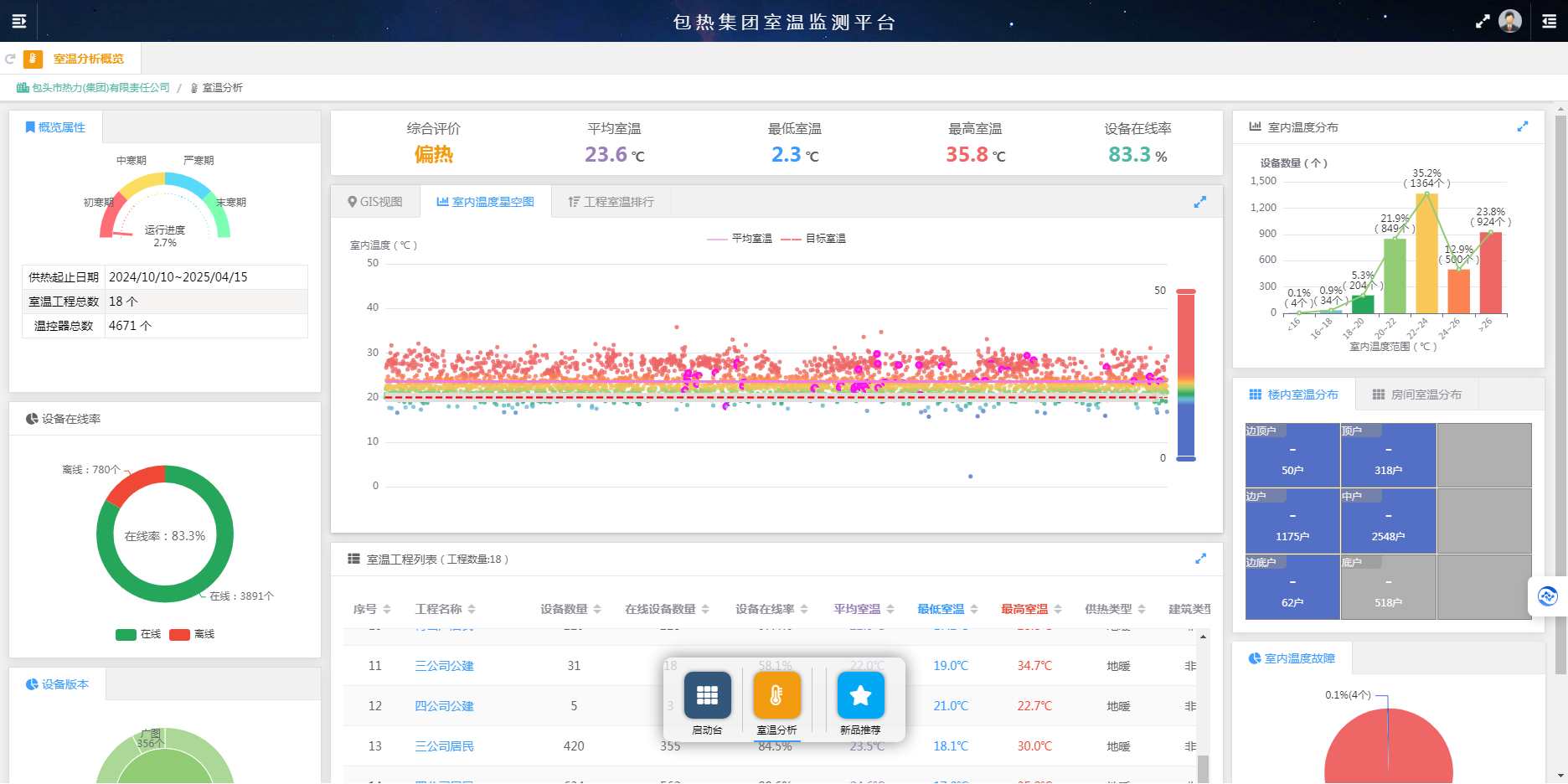Screen dimensions: 1568x784
Task: Click the user avatar in the top bar
Action: point(1509,20)
